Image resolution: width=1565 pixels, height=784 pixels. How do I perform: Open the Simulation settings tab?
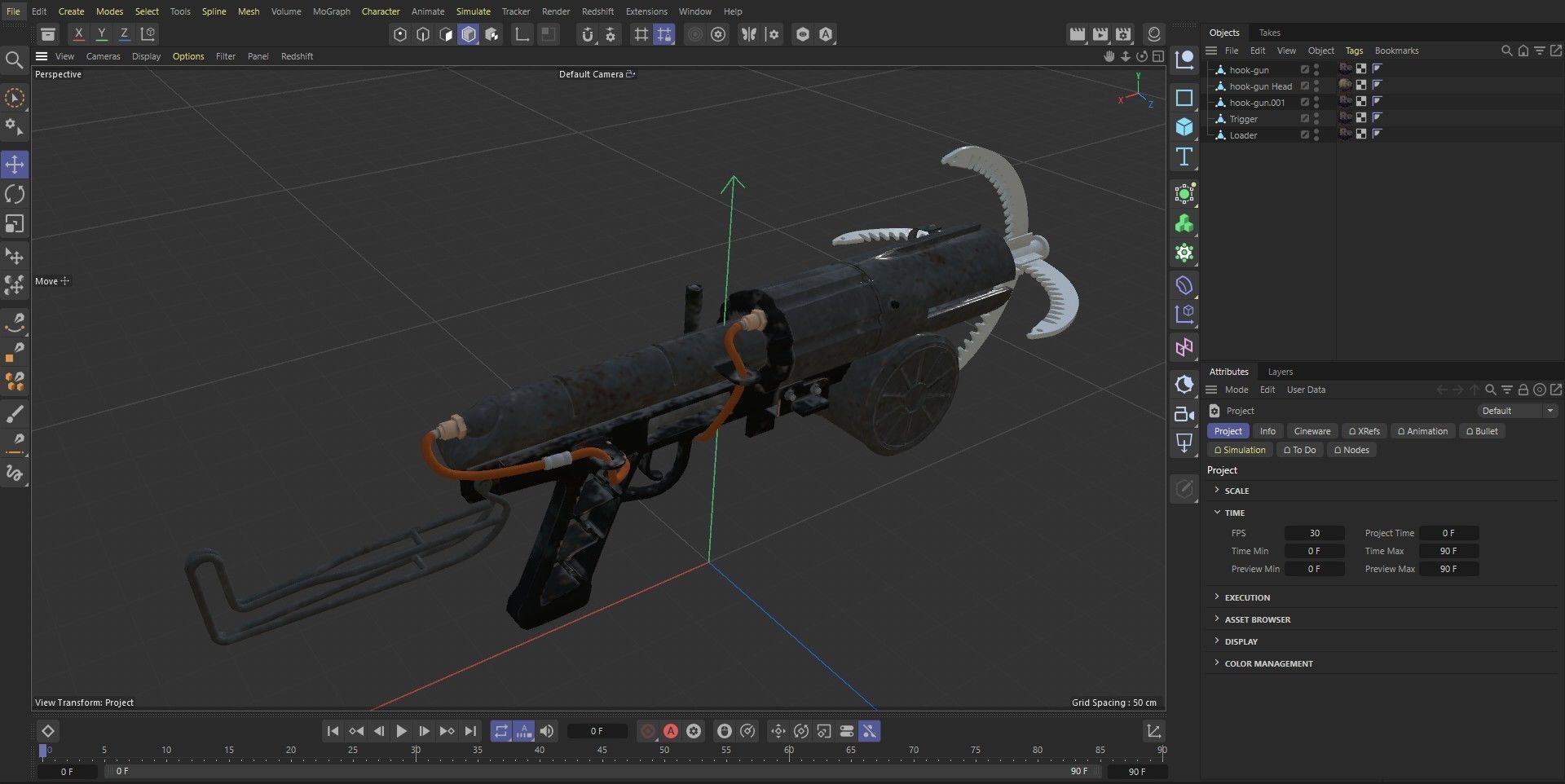point(1240,450)
